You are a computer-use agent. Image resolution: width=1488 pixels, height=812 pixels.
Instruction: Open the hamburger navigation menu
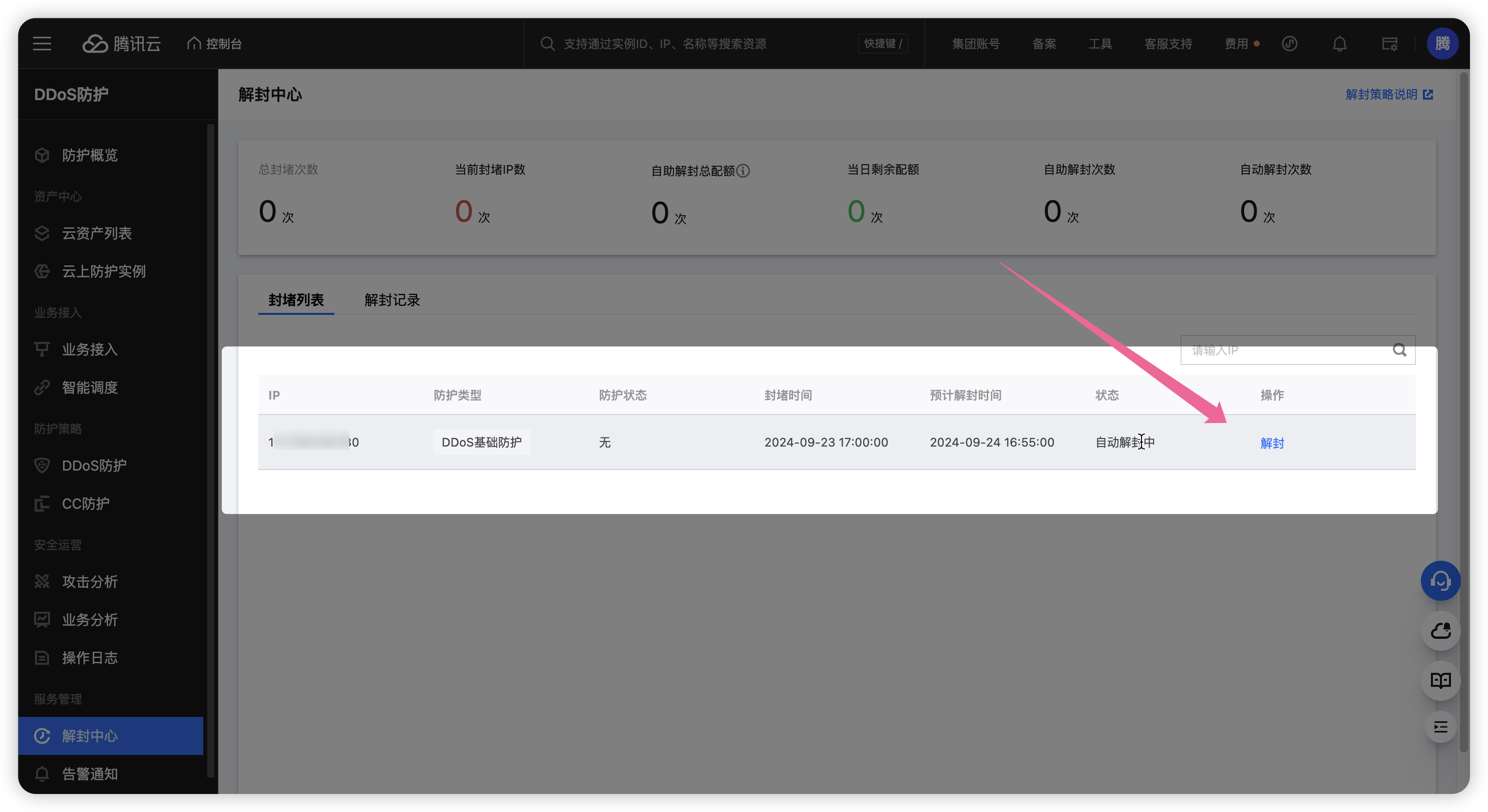click(x=42, y=44)
